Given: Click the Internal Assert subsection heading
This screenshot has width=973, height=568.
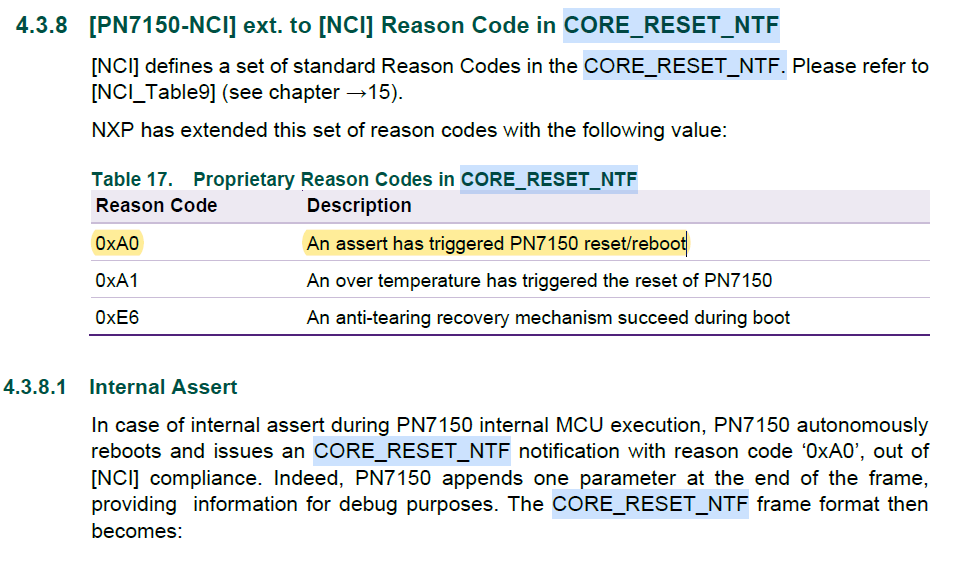Looking at the screenshot, I should (163, 387).
